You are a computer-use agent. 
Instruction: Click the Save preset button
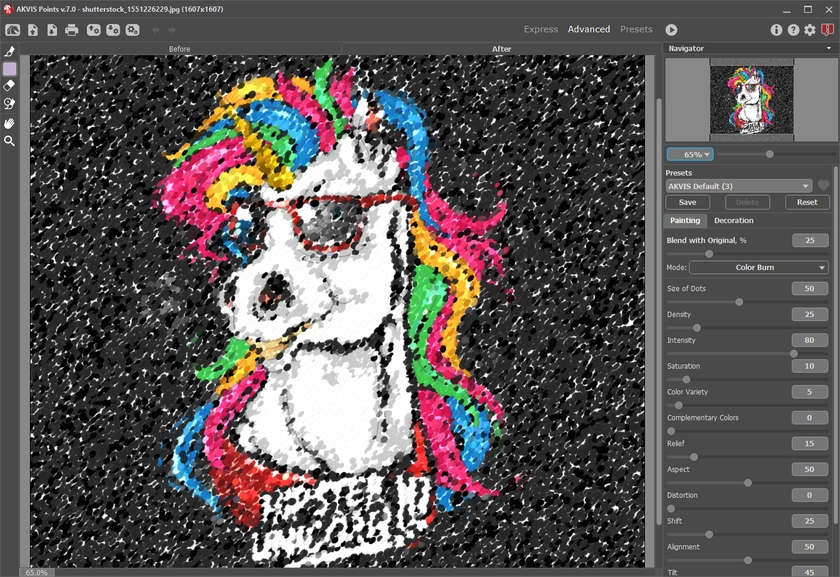[688, 202]
